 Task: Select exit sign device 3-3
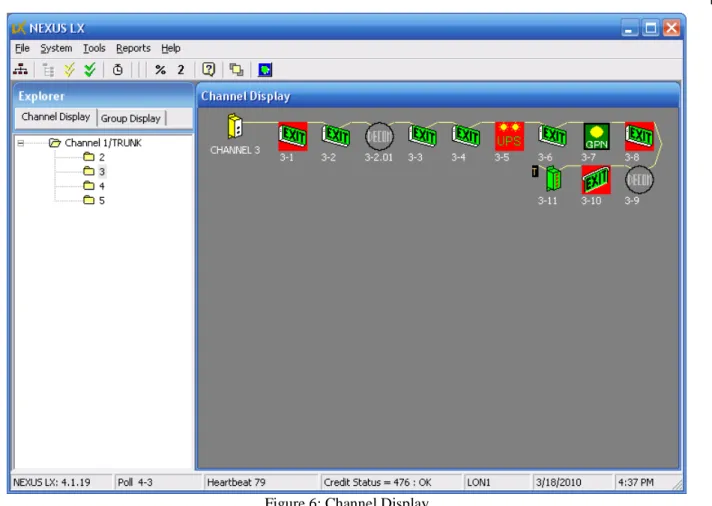click(x=422, y=135)
